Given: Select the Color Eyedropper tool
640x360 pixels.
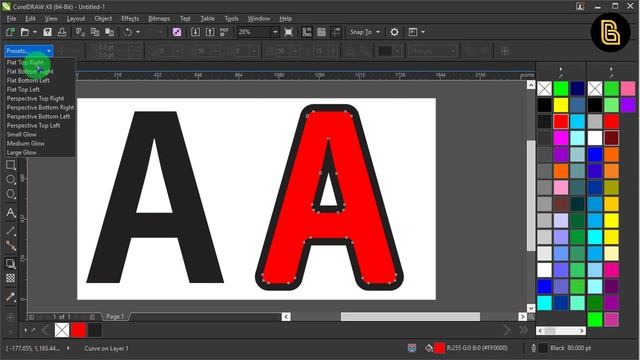Looking at the screenshot, I should click(x=11, y=297).
